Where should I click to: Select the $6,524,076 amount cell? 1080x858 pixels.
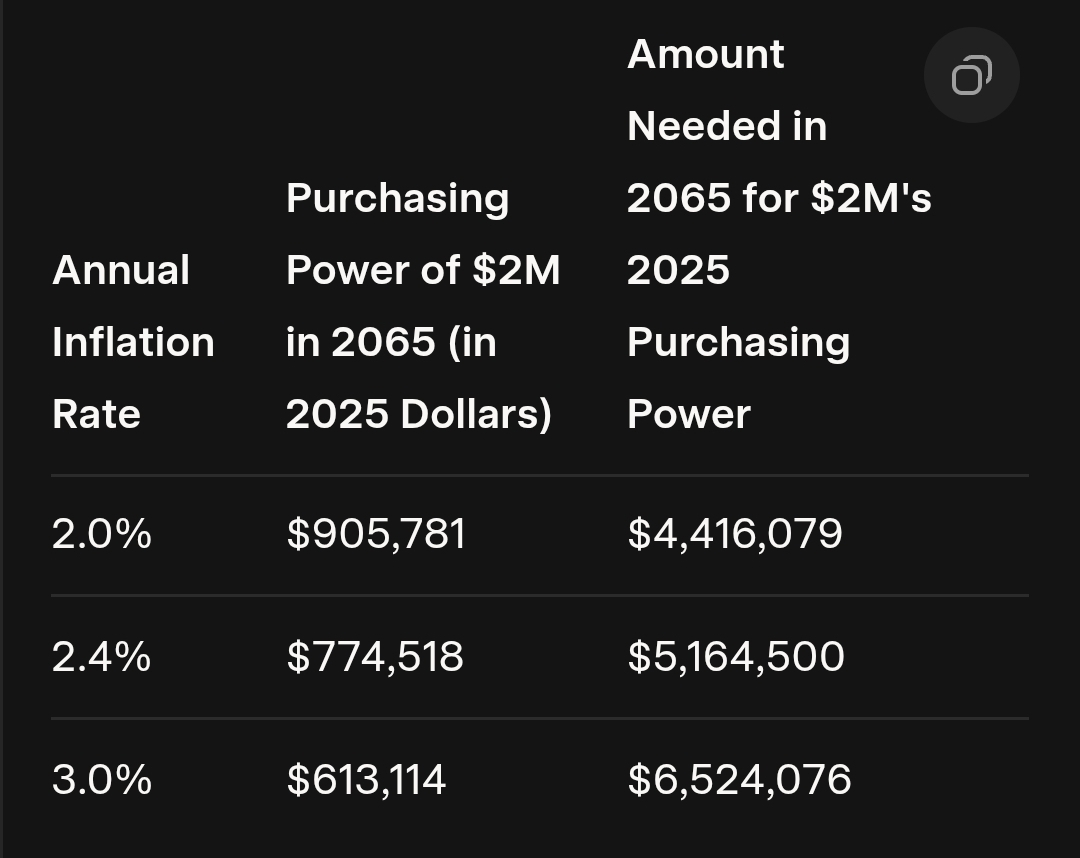pos(739,780)
